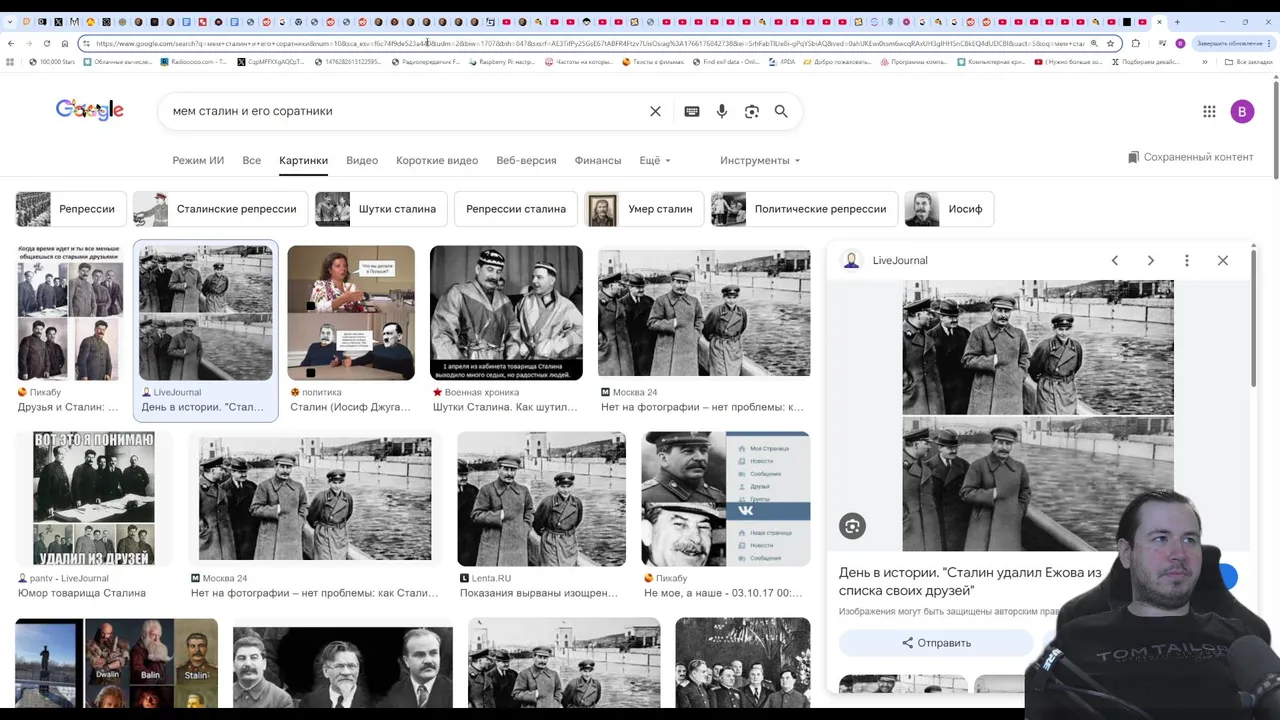Click the preview panel's scrollbar
Image resolution: width=1280 pixels, height=720 pixels.
click(x=1252, y=320)
